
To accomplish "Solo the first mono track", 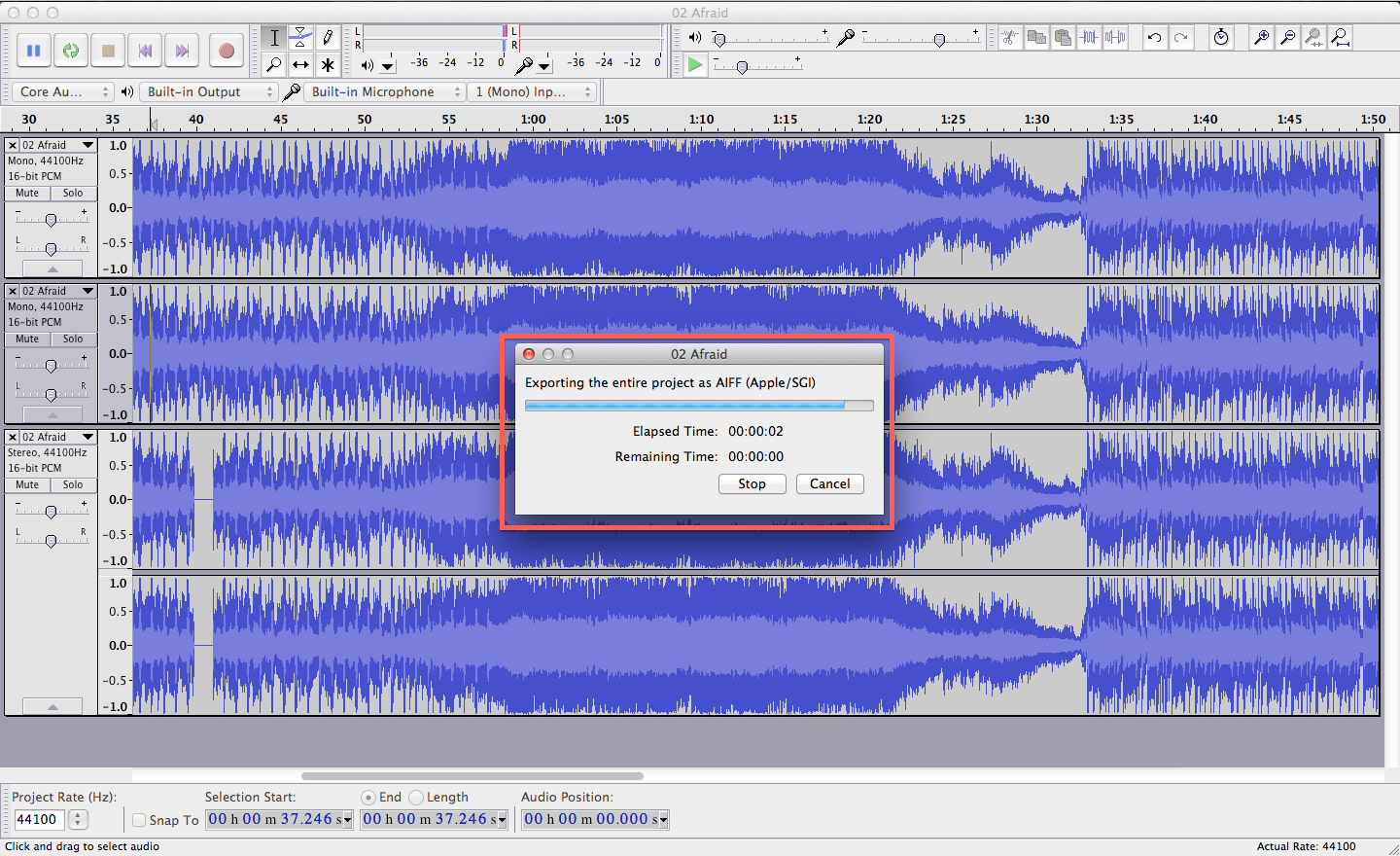I will click(x=73, y=193).
